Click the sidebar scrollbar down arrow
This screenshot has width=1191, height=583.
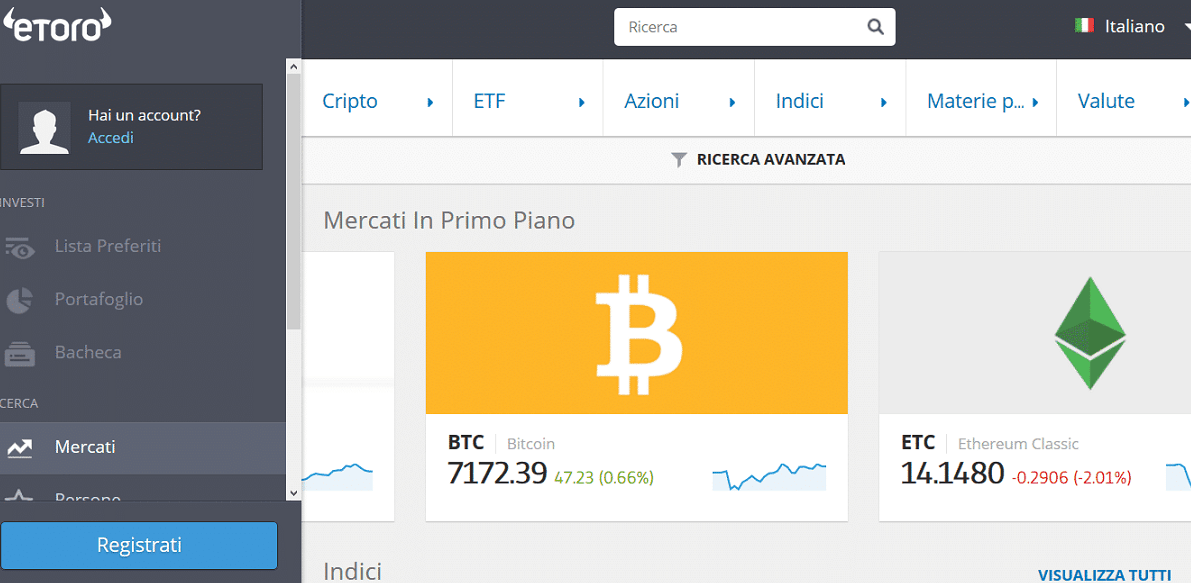[294, 493]
